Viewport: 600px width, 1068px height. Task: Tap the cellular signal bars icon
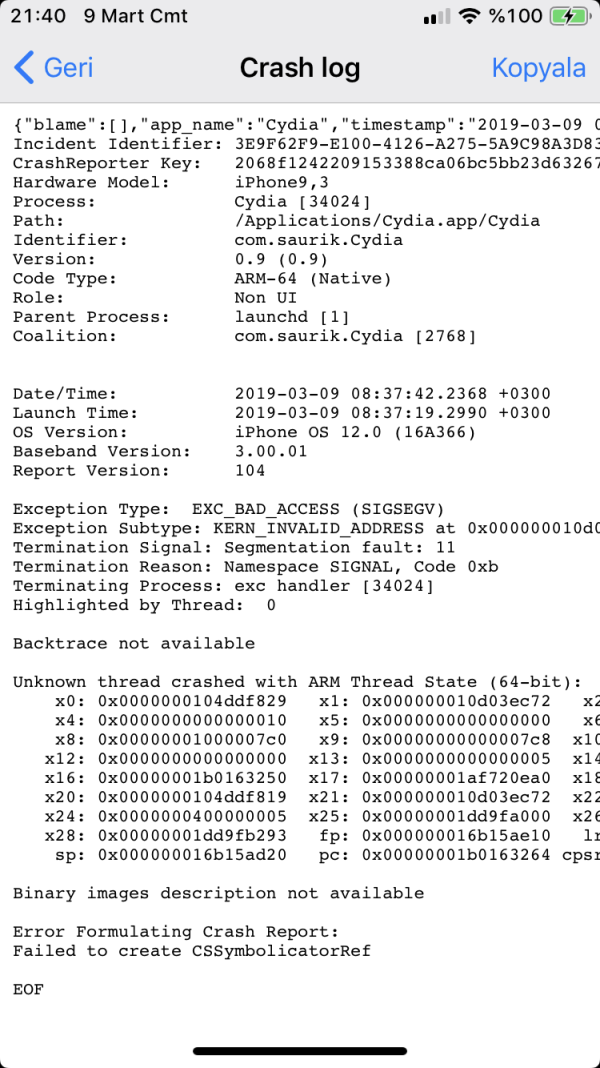(436, 17)
